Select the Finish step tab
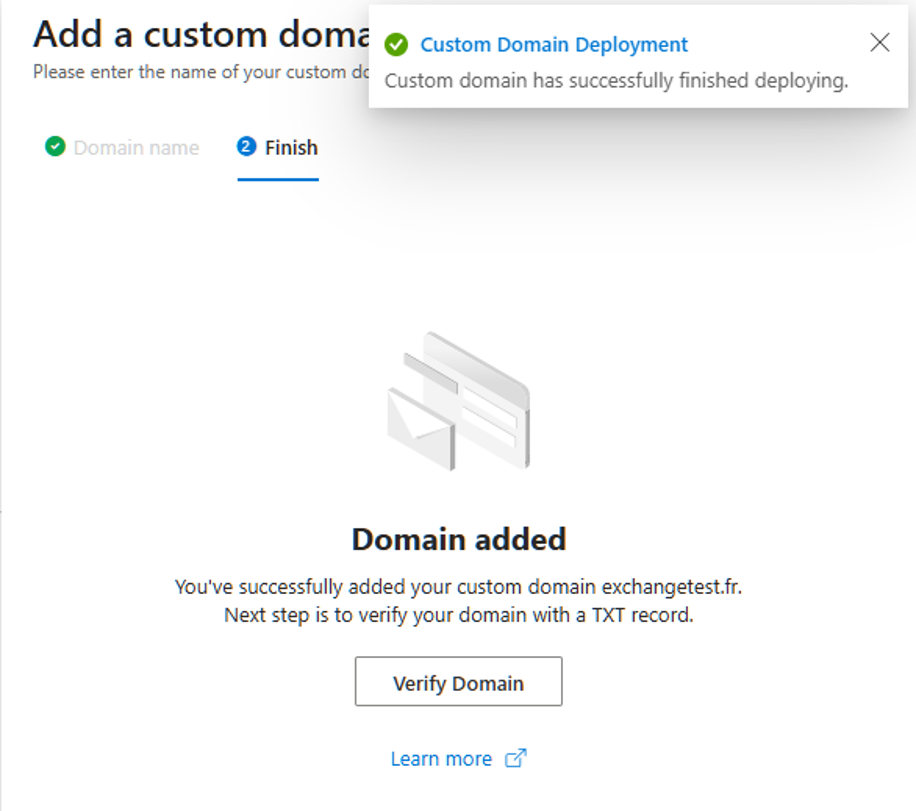 point(277,147)
